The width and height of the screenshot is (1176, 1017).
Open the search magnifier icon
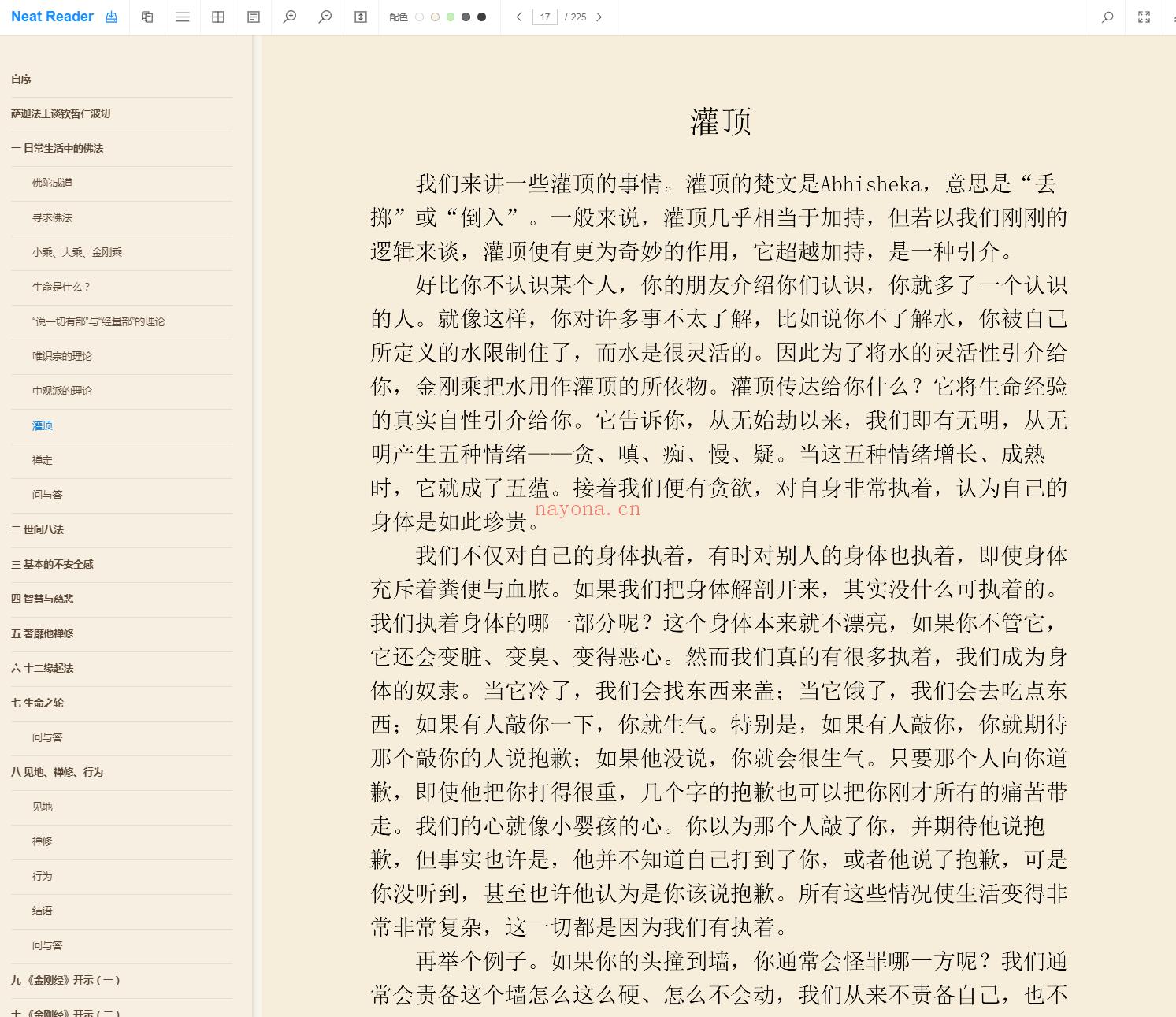point(1107,17)
